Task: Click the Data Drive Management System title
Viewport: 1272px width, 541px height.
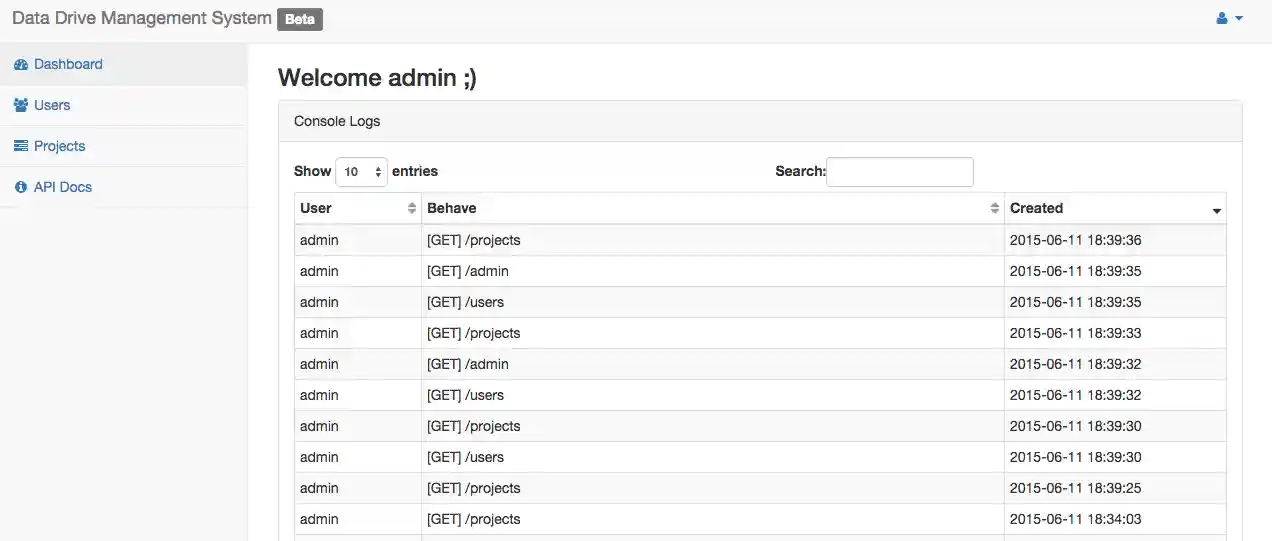Action: [141, 18]
